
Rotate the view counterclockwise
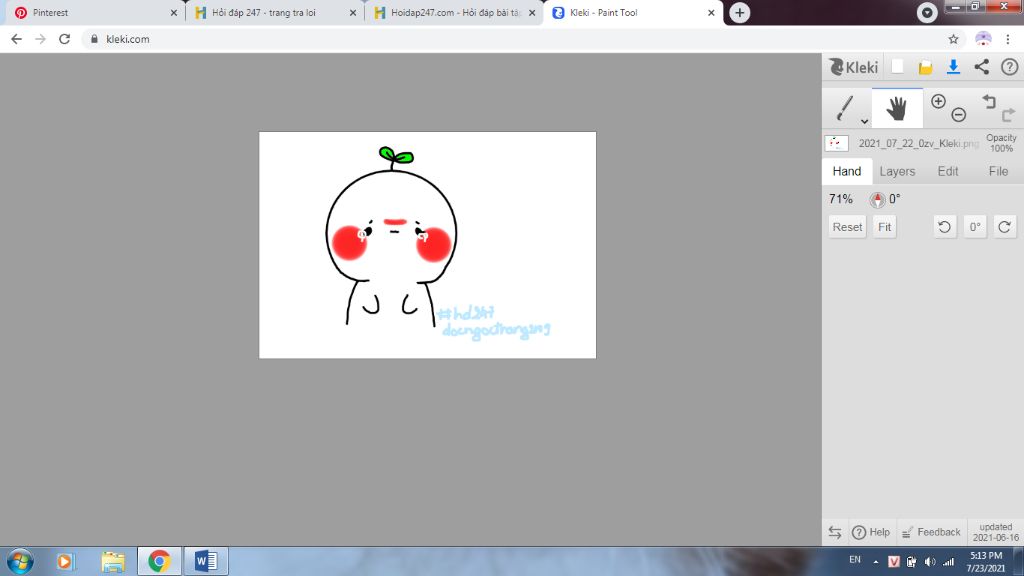[x=944, y=227]
